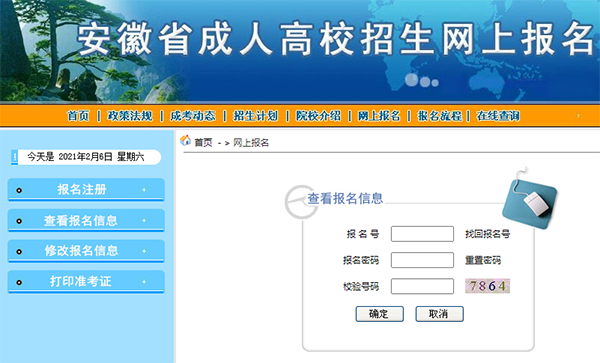The width and height of the screenshot is (600, 363).
Task: Click the home icon in the breadcrumb
Action: coord(186,141)
